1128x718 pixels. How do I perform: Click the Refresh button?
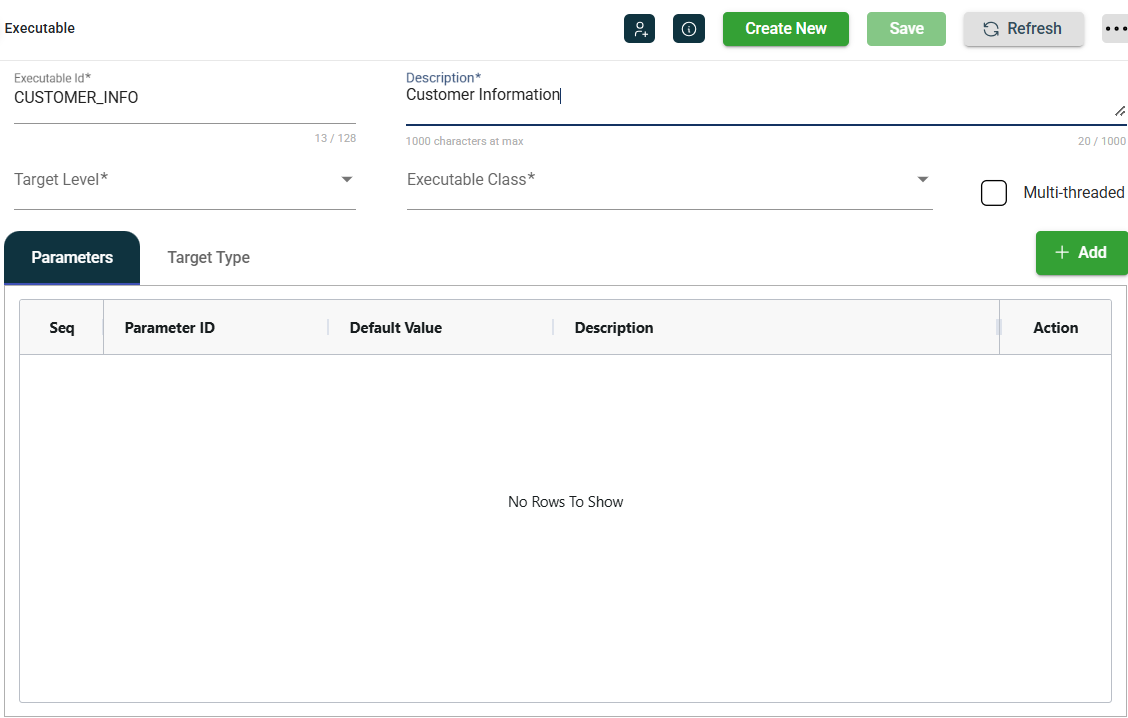(1023, 29)
